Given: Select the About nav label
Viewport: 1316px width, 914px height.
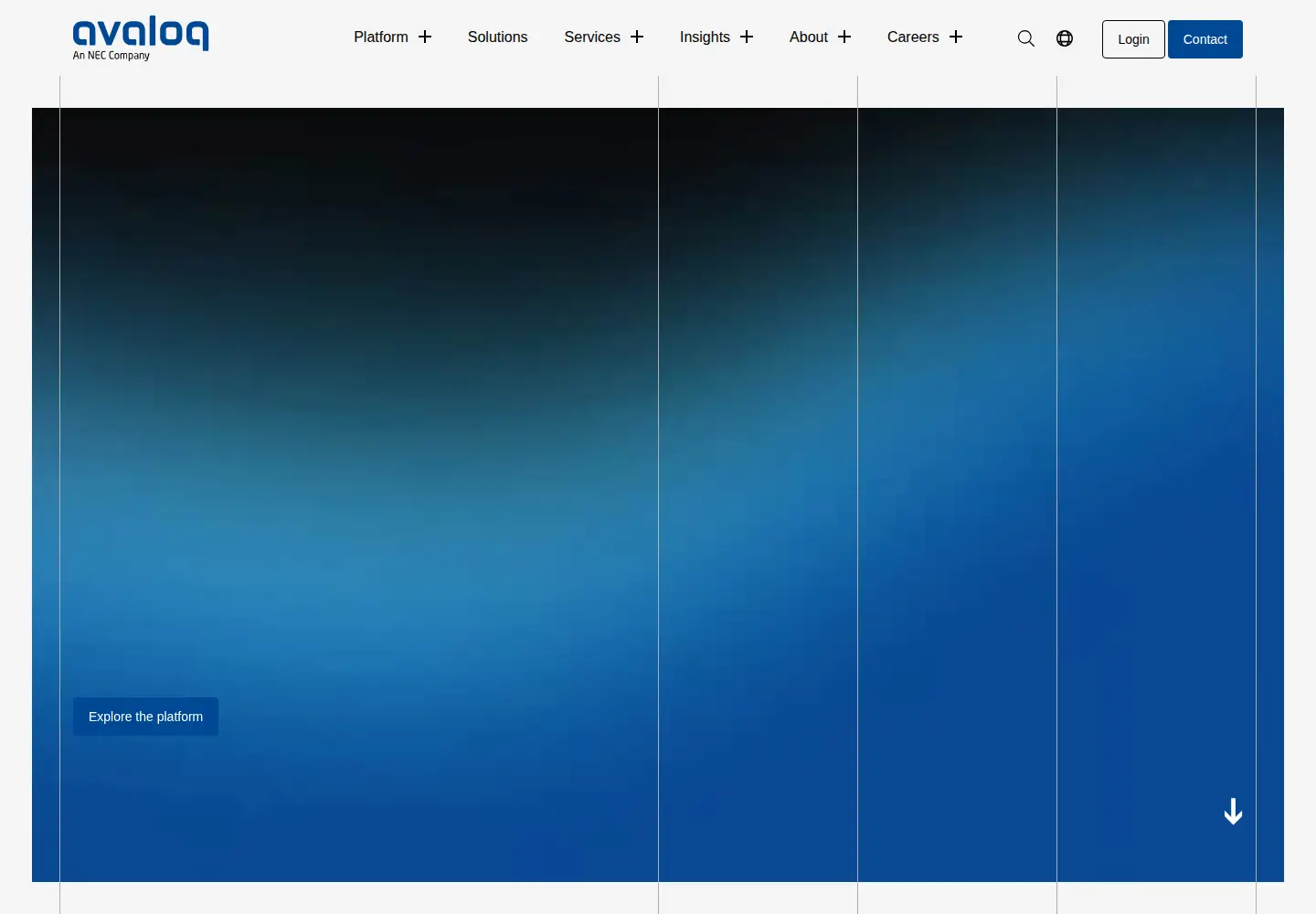Looking at the screenshot, I should (809, 37).
